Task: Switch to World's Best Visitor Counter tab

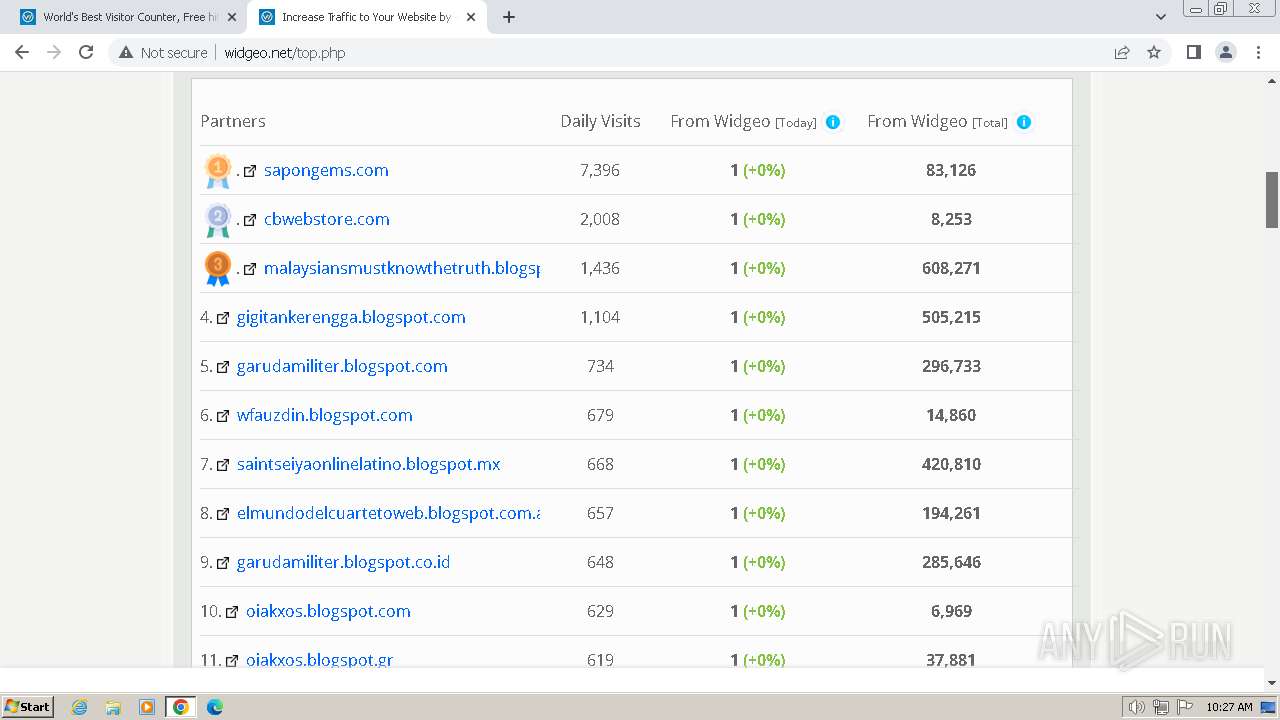Action: coord(129,17)
